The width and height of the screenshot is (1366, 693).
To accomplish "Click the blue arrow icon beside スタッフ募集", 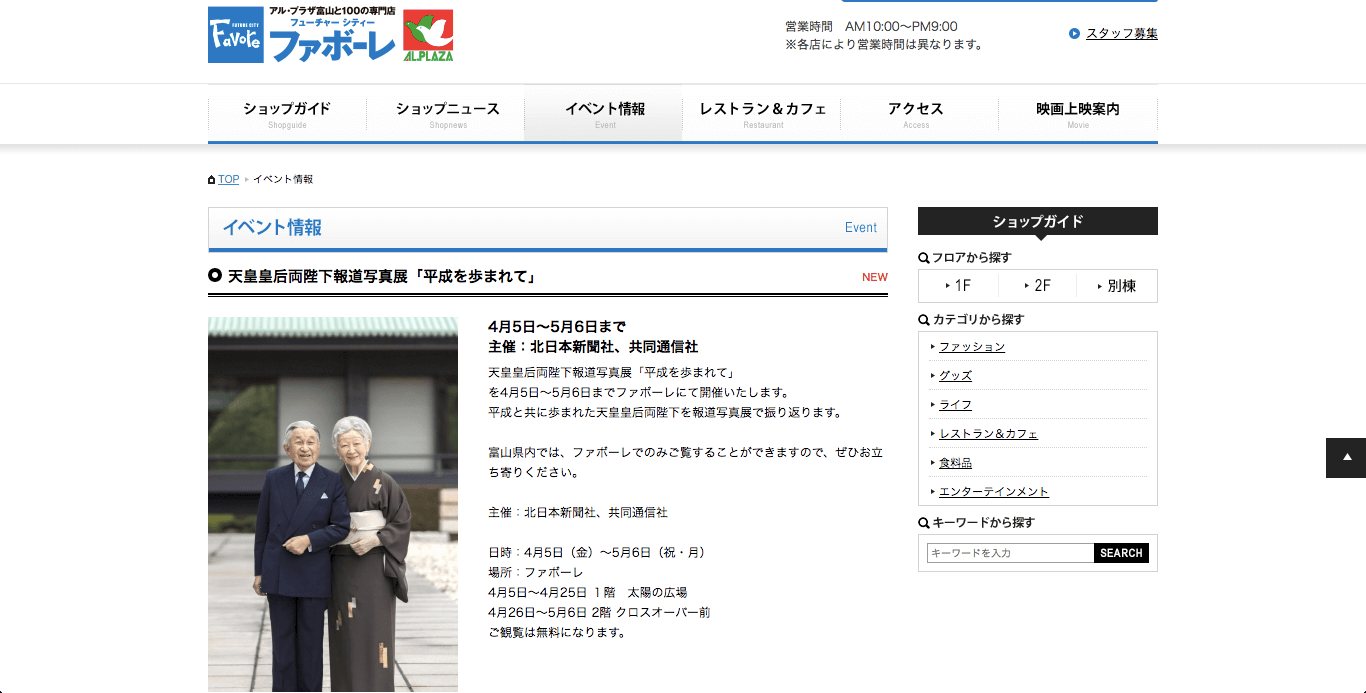I will click(x=1074, y=34).
